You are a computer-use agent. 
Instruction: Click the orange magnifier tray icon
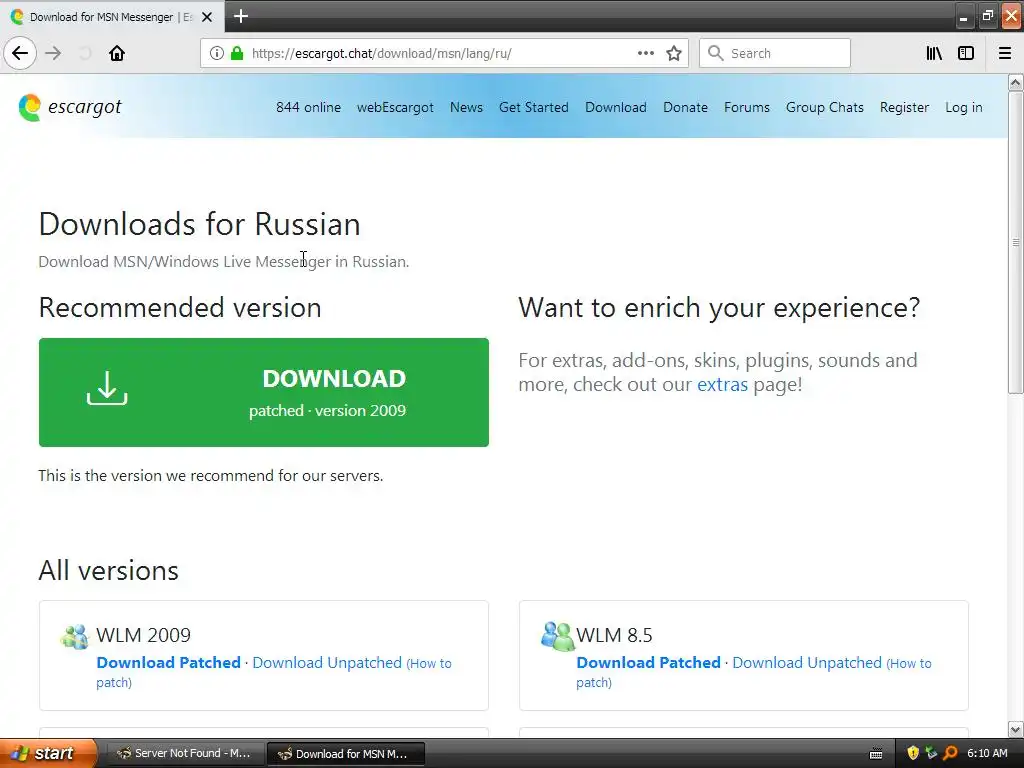tap(950, 753)
